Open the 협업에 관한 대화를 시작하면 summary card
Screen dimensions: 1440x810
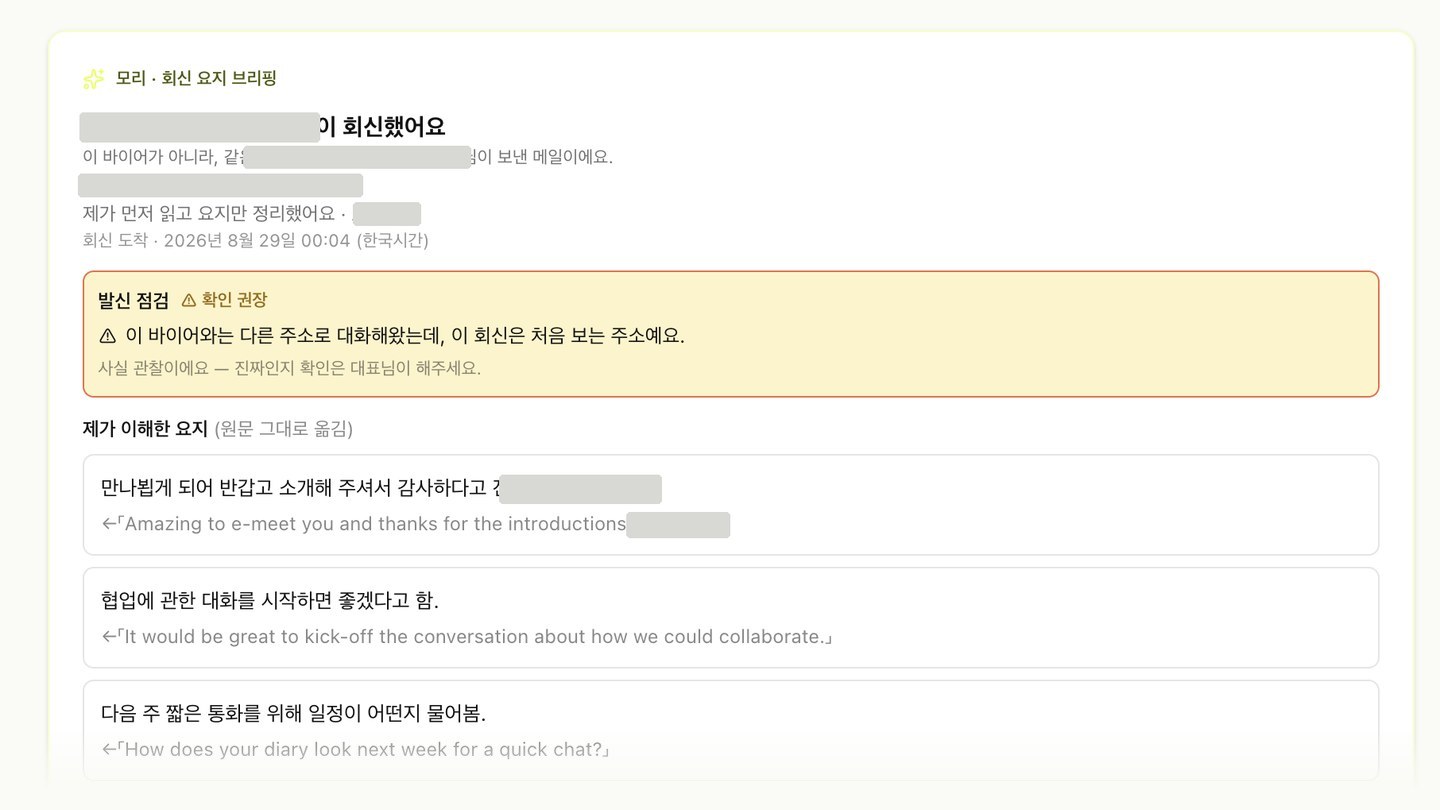pos(731,618)
